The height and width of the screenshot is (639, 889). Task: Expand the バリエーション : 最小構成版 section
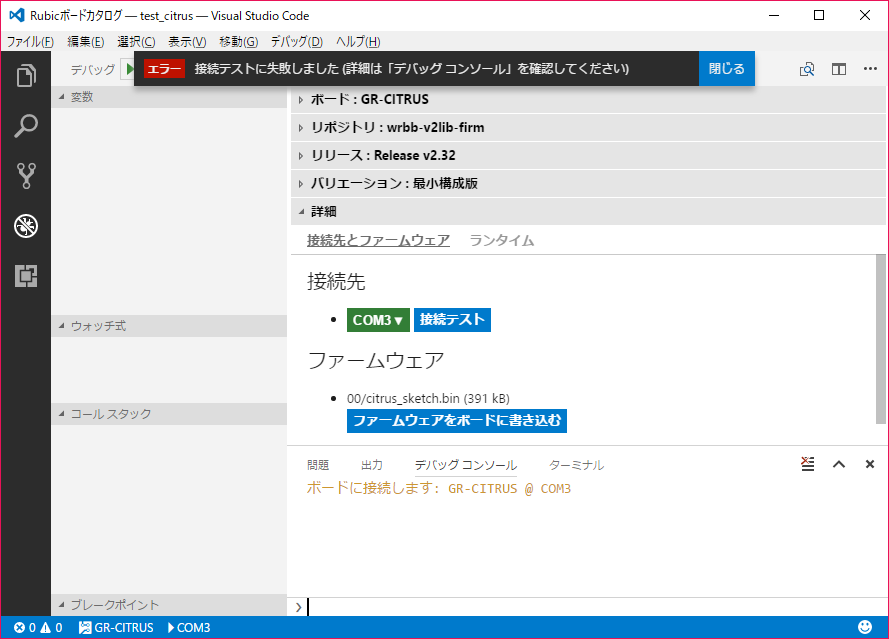tap(589, 184)
